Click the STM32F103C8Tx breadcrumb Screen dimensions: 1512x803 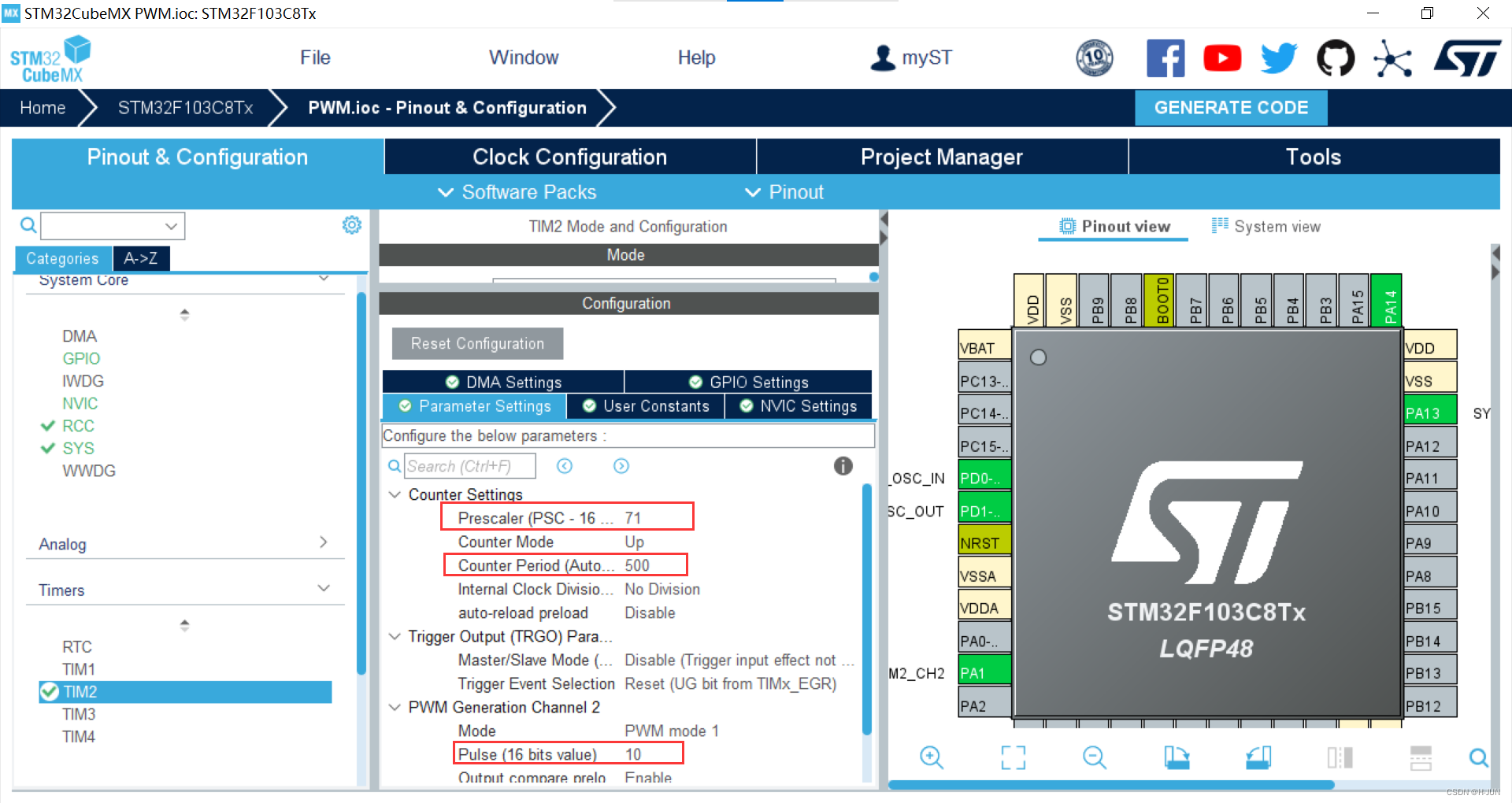coord(185,108)
